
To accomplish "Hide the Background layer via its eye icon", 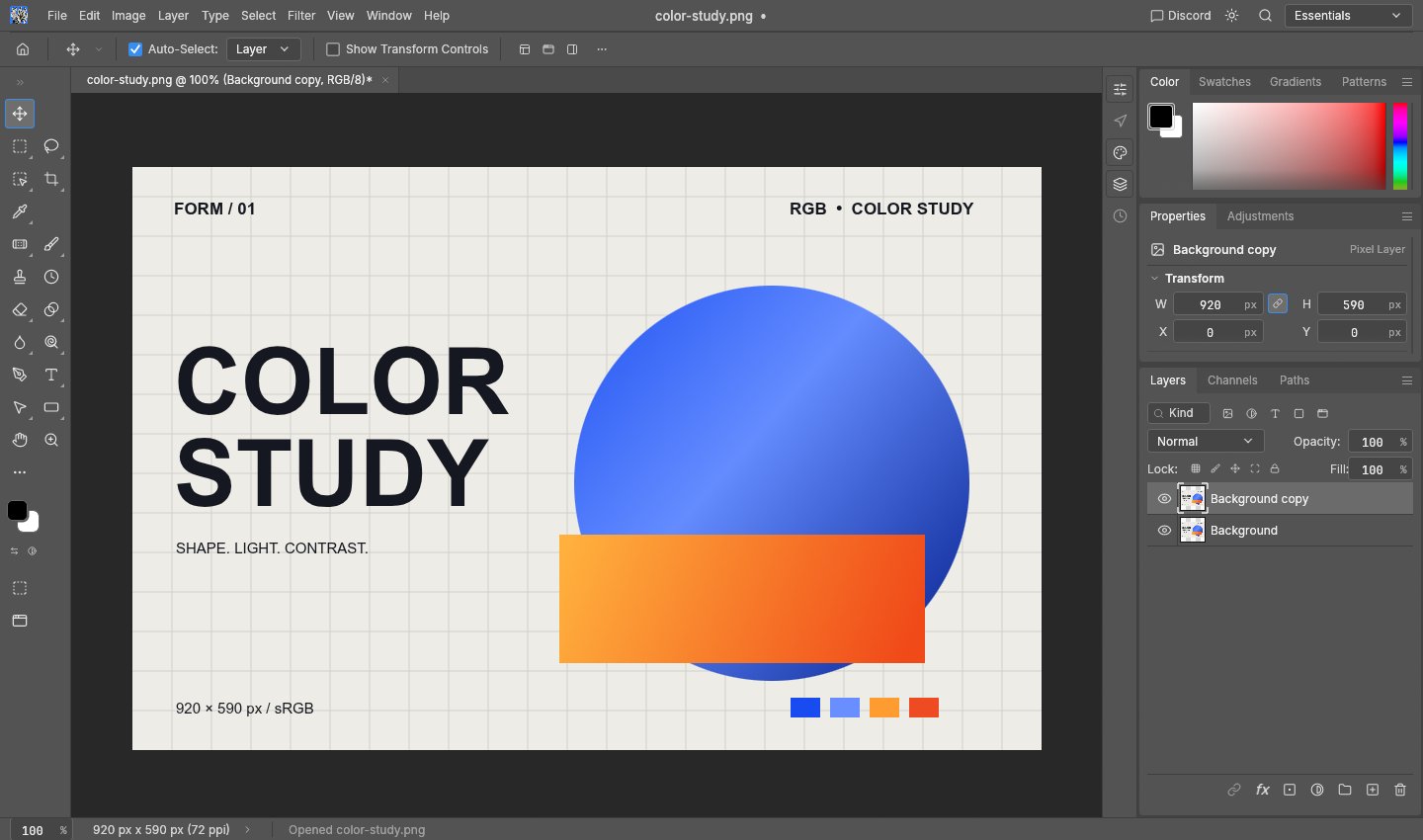I will pos(1164,531).
